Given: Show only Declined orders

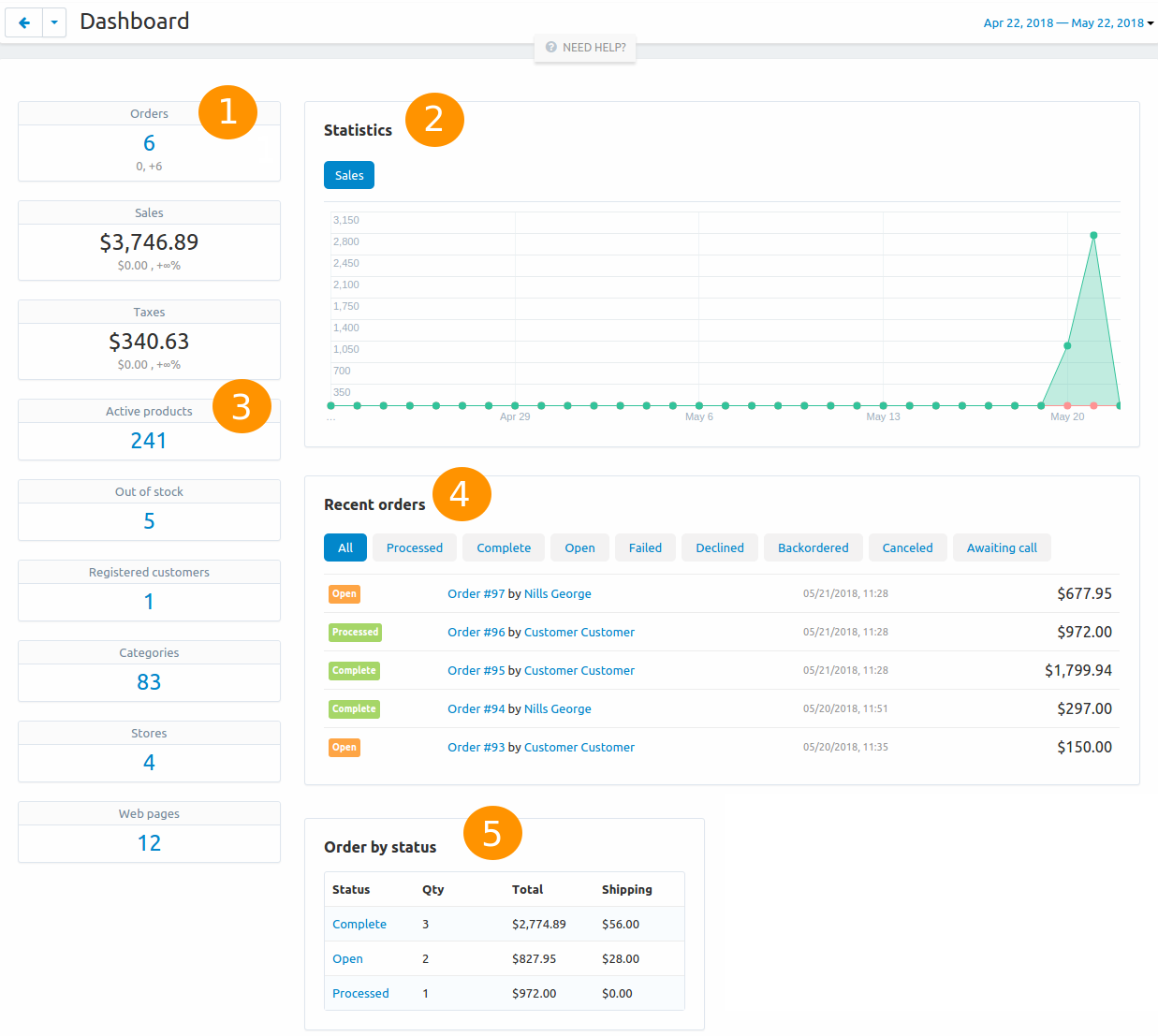Looking at the screenshot, I should tap(719, 547).
